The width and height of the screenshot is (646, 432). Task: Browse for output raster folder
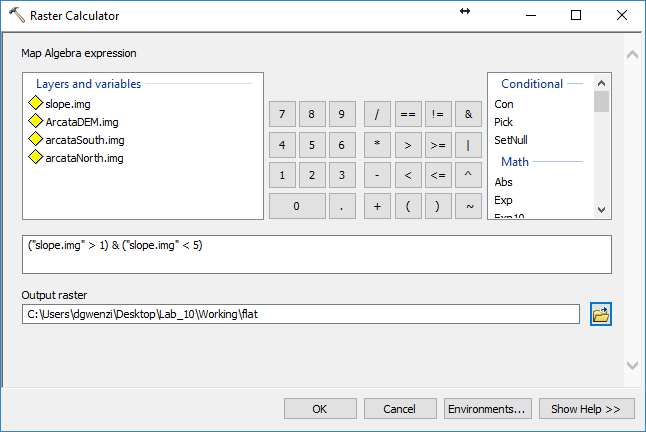coord(601,314)
